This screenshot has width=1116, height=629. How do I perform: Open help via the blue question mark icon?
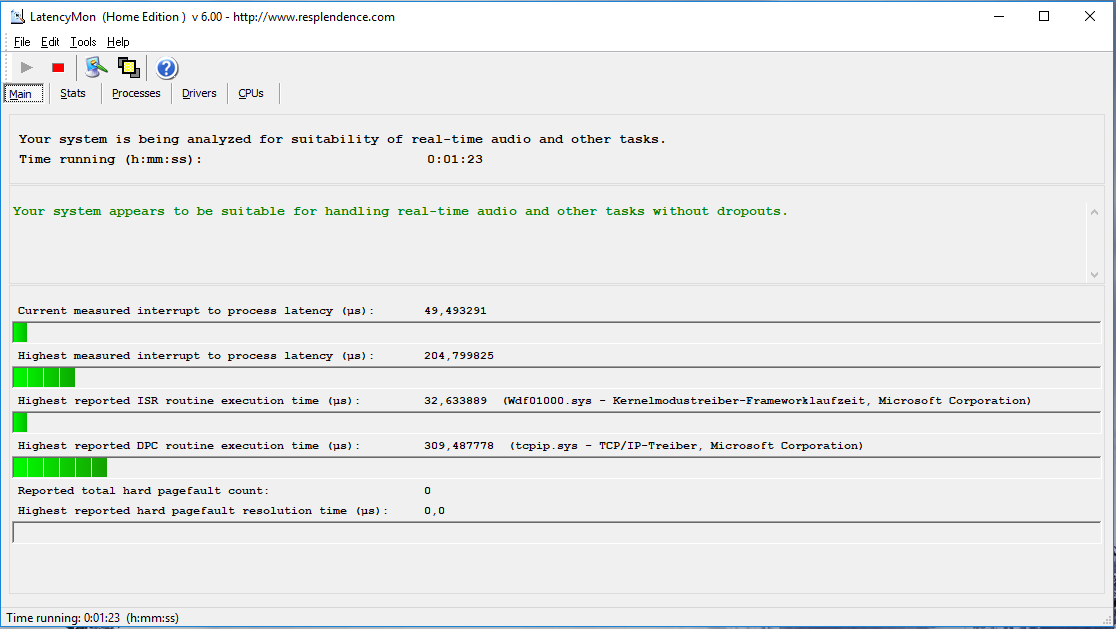[167, 68]
